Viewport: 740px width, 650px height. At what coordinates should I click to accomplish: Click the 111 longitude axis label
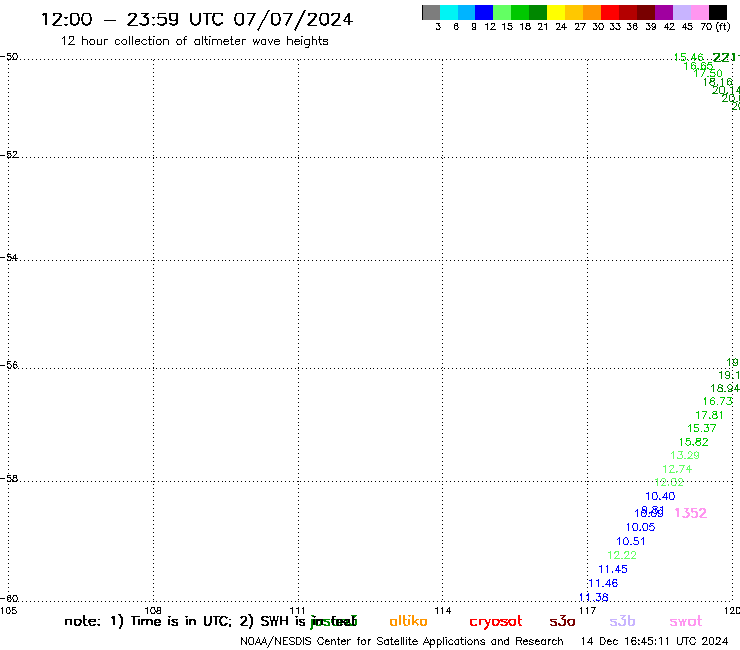point(297,611)
